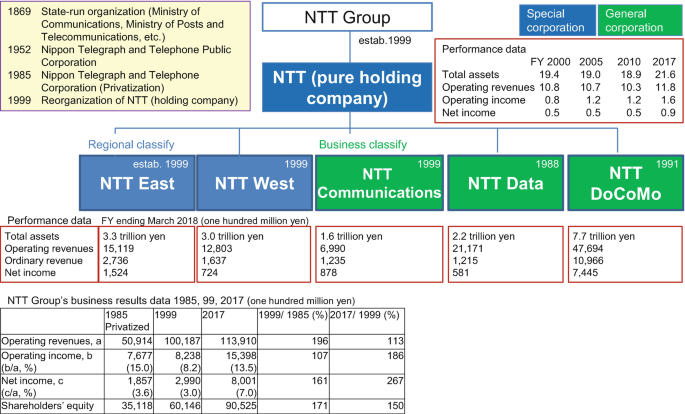Click NTT West net income "724"
Image resolution: width=685 pixels, height=414 pixels.
[209, 273]
